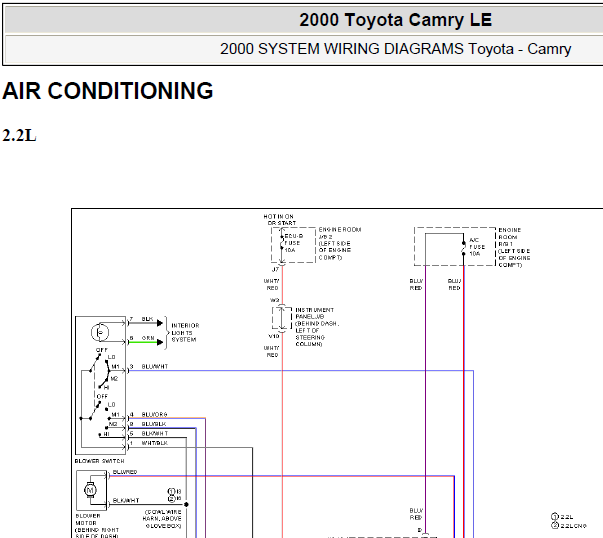Screen dimensions: 603x538
Task: Click 'HOT IN ON OR START' label
Action: click(x=280, y=220)
